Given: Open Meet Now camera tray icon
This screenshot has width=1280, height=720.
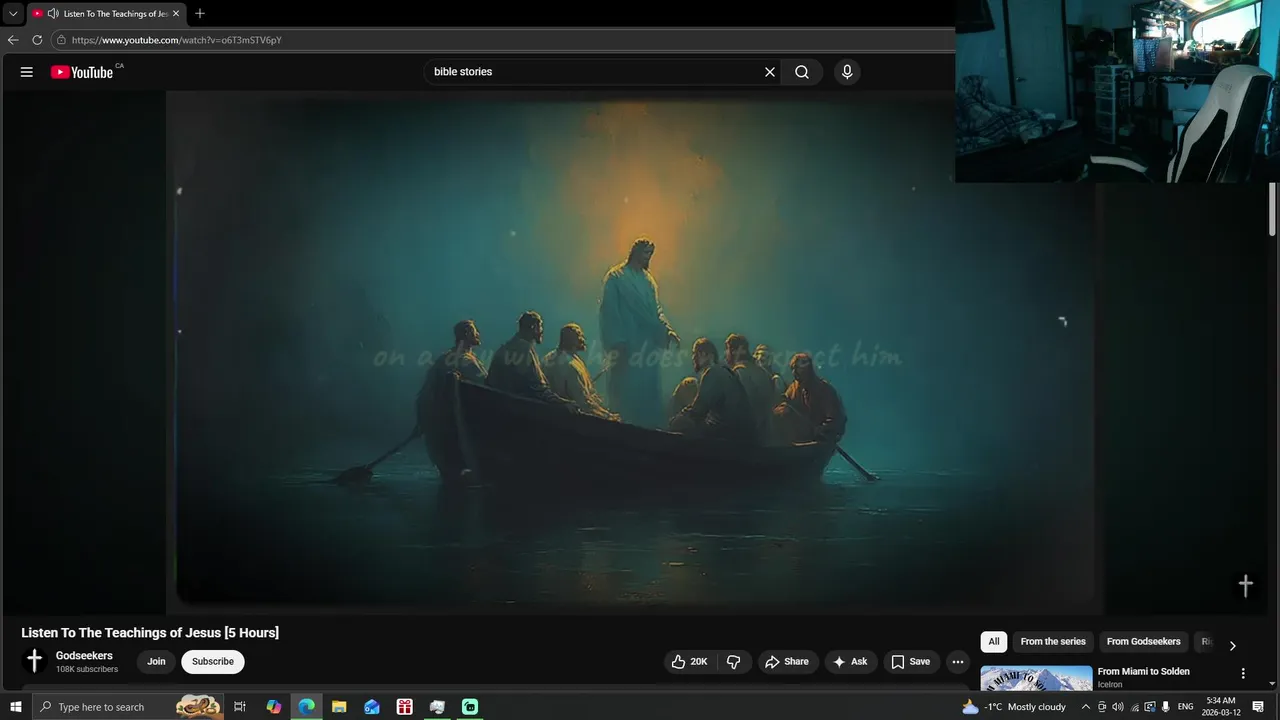Looking at the screenshot, I should point(1102,707).
